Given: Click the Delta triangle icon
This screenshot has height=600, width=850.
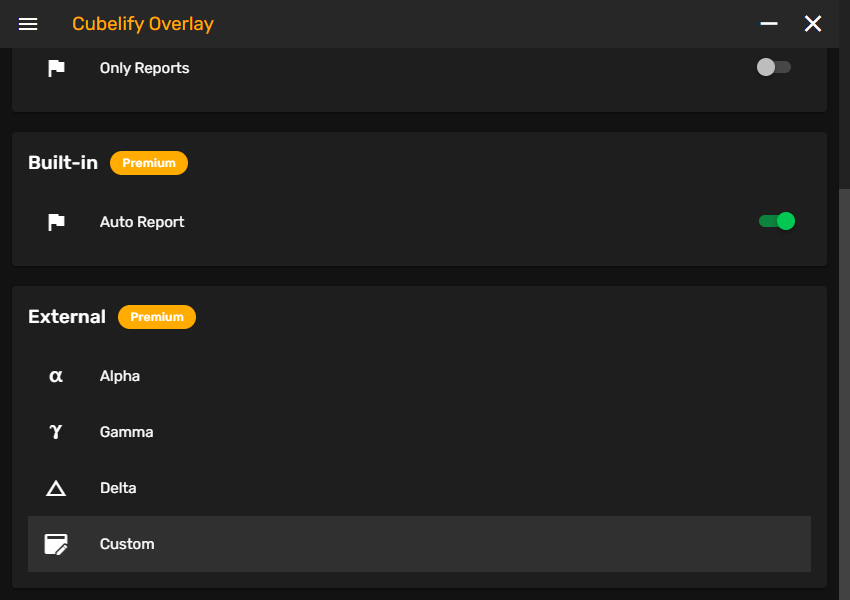Looking at the screenshot, I should (x=56, y=488).
